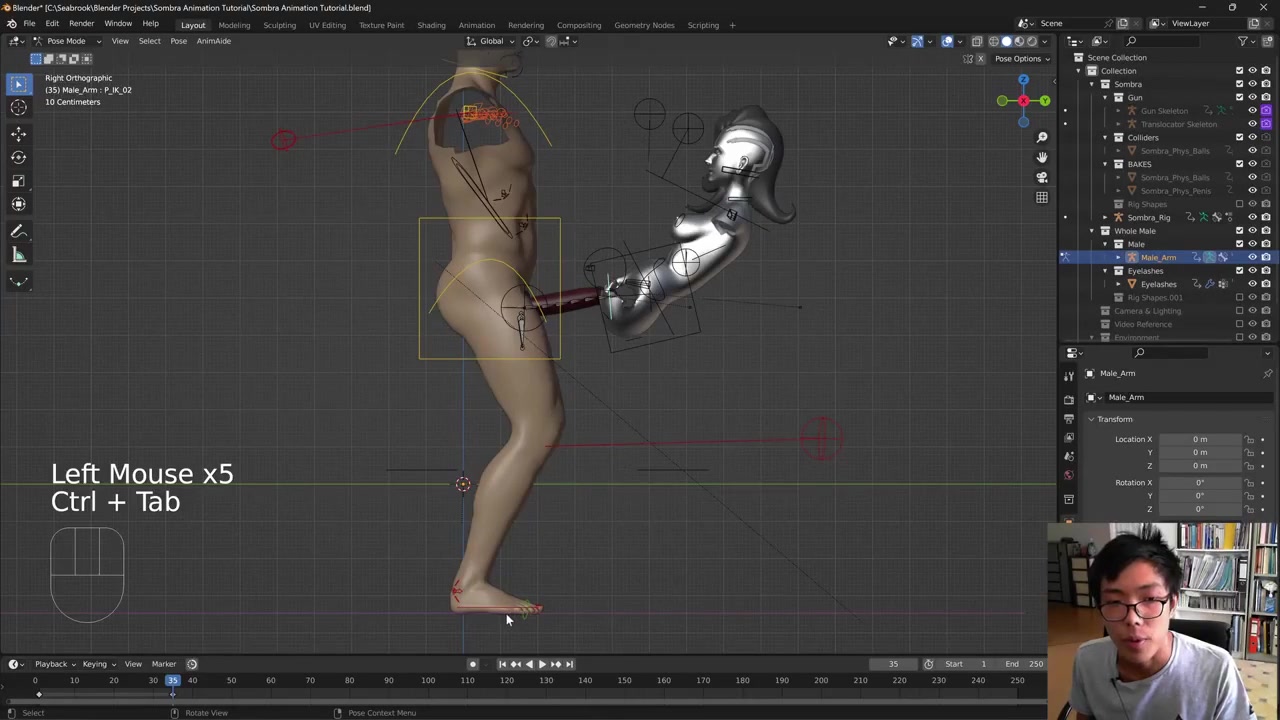This screenshot has height=720, width=1280.
Task: Activate the Measure tool
Action: coord(18,255)
